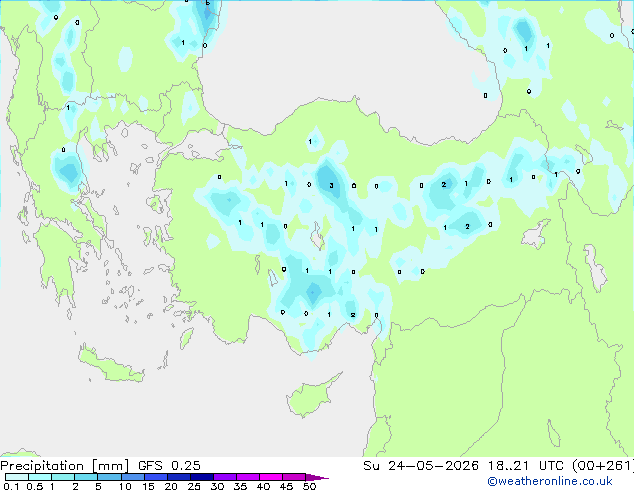Click the '18..21' forecast hours text
This screenshot has width=634, height=490.
(507, 466)
